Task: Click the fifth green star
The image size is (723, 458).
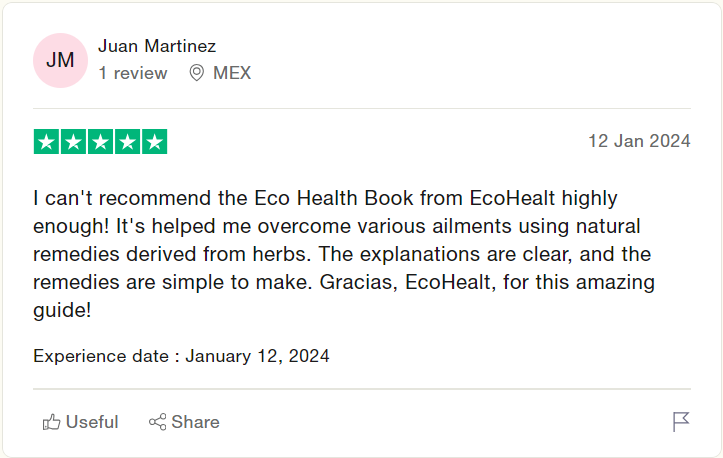Action: tap(155, 142)
